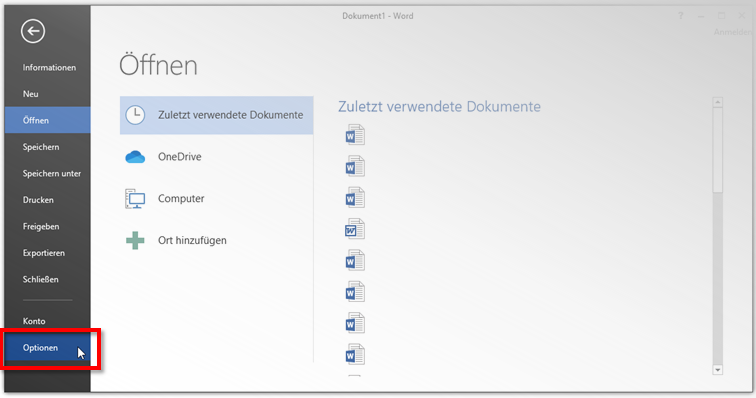Click the scrollbar up arrow in recent list

(717, 102)
